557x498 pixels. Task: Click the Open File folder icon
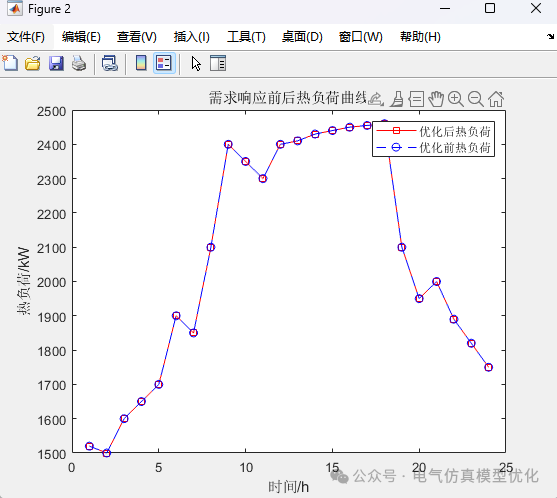click(33, 64)
